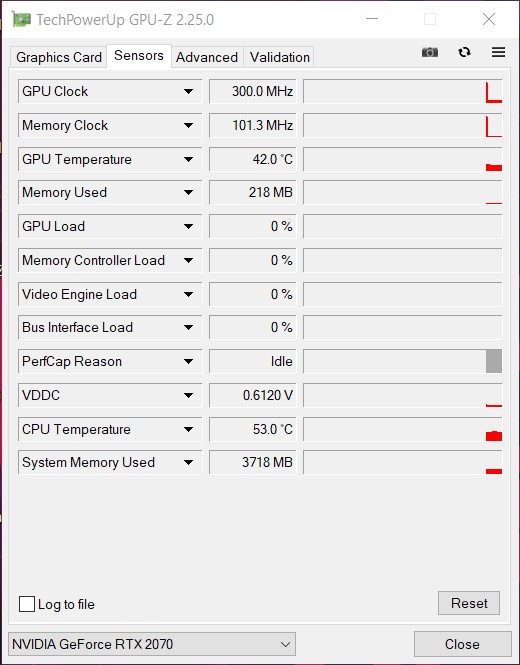520x665 pixels.
Task: Take a screenshot with the camera icon
Action: tap(430, 52)
